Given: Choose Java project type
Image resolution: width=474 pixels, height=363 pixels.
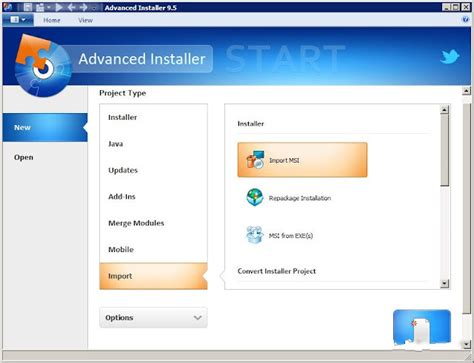Looking at the screenshot, I should click(153, 144).
